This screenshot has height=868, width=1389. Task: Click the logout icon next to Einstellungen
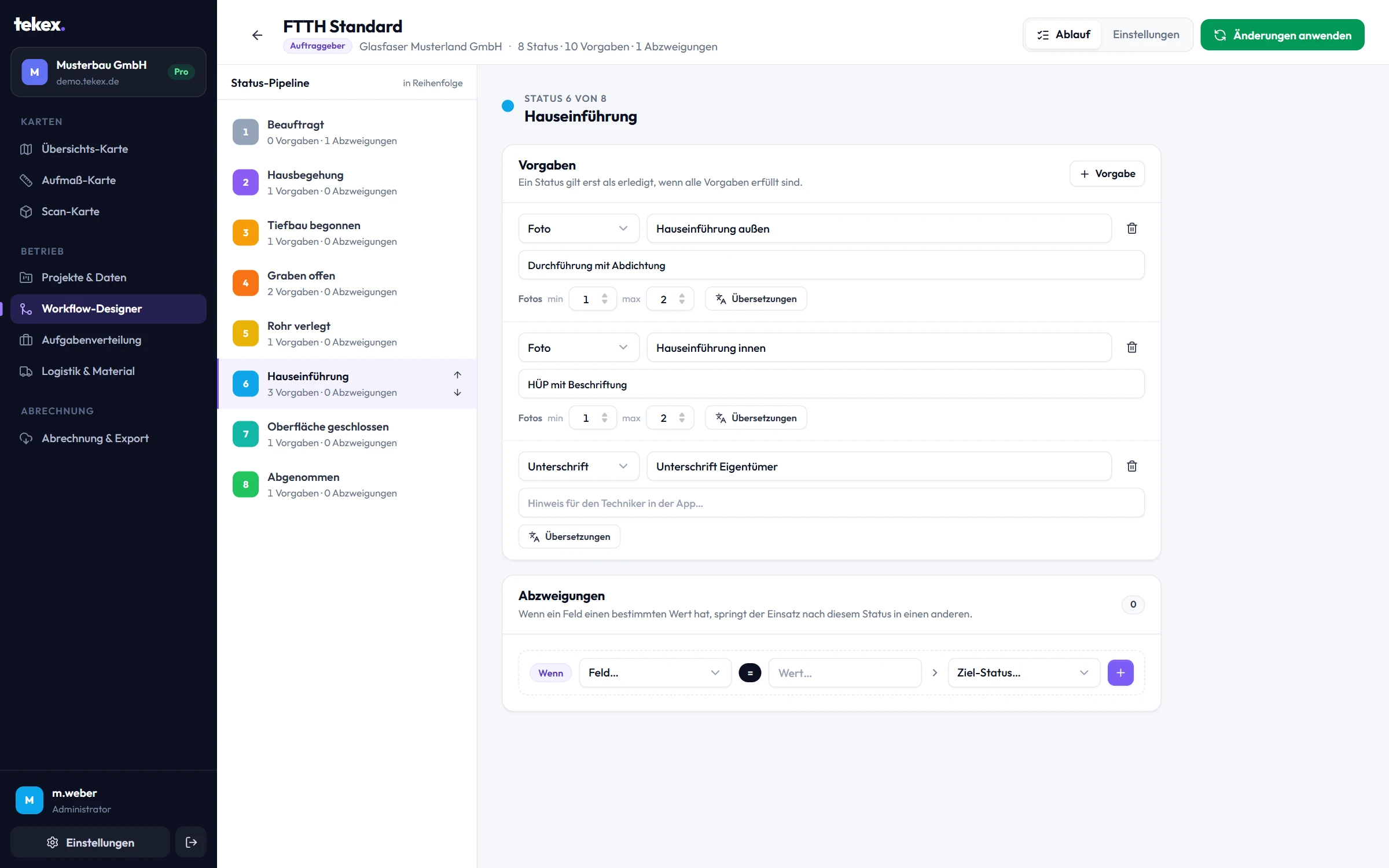tap(191, 842)
